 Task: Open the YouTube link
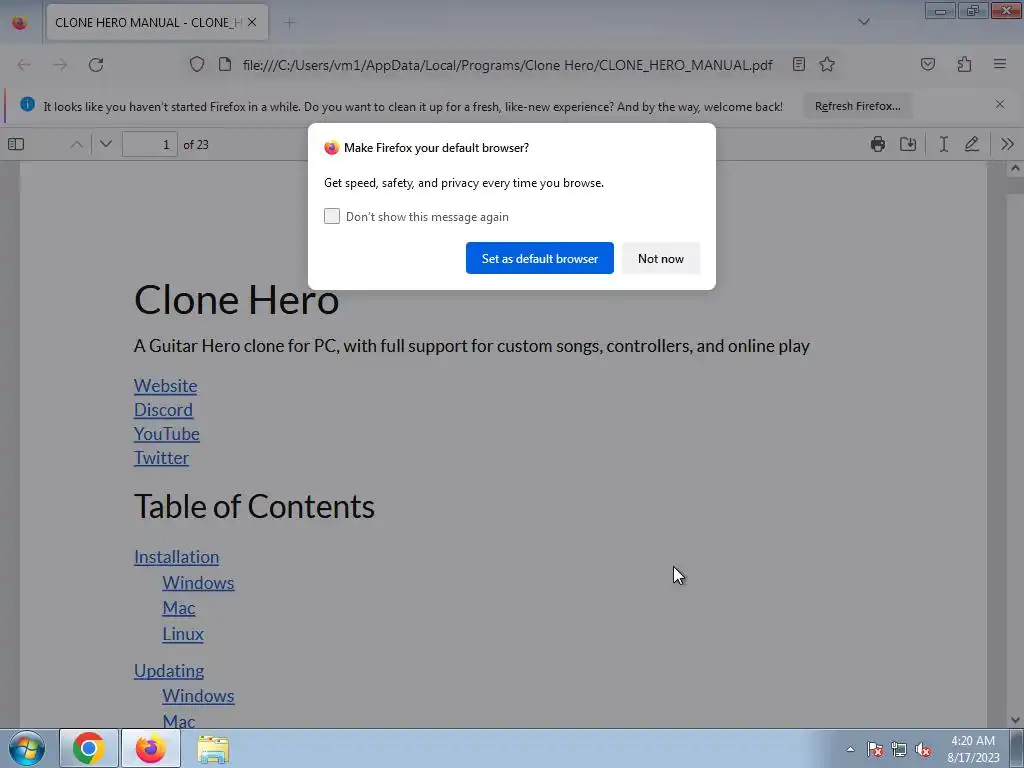tap(167, 434)
